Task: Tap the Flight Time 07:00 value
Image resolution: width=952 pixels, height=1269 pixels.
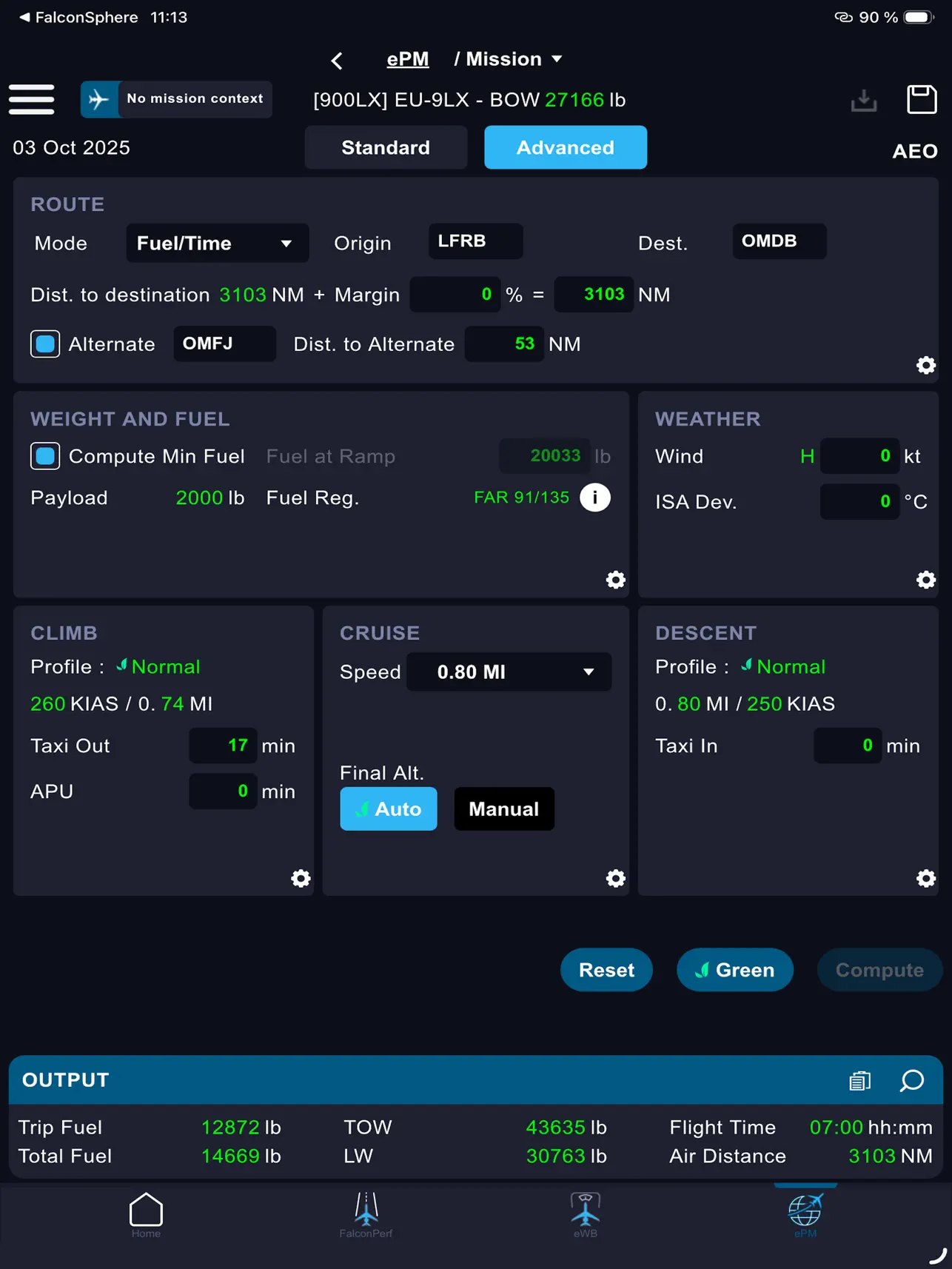Action: point(836,1128)
